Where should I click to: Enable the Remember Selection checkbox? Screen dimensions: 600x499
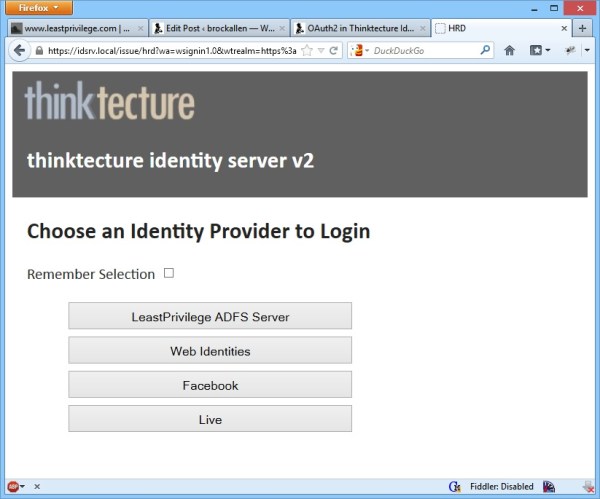pyautogui.click(x=169, y=273)
